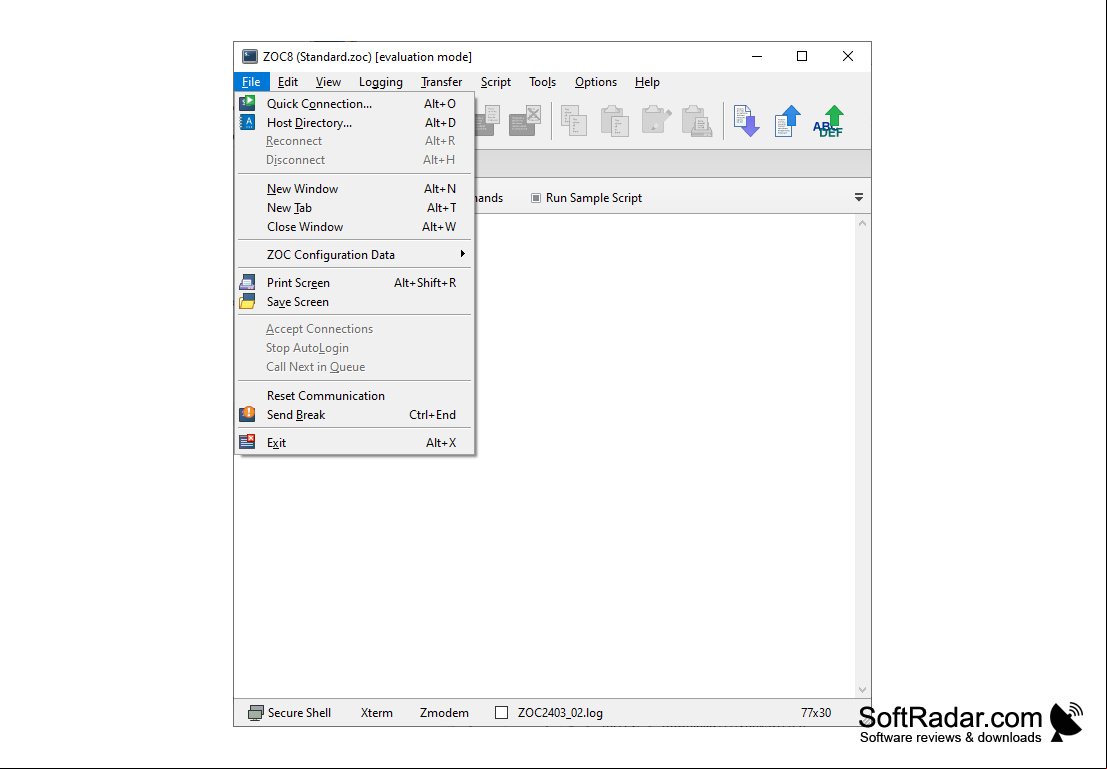1107x769 pixels.
Task: Open the Logging menu
Action: (x=381, y=82)
